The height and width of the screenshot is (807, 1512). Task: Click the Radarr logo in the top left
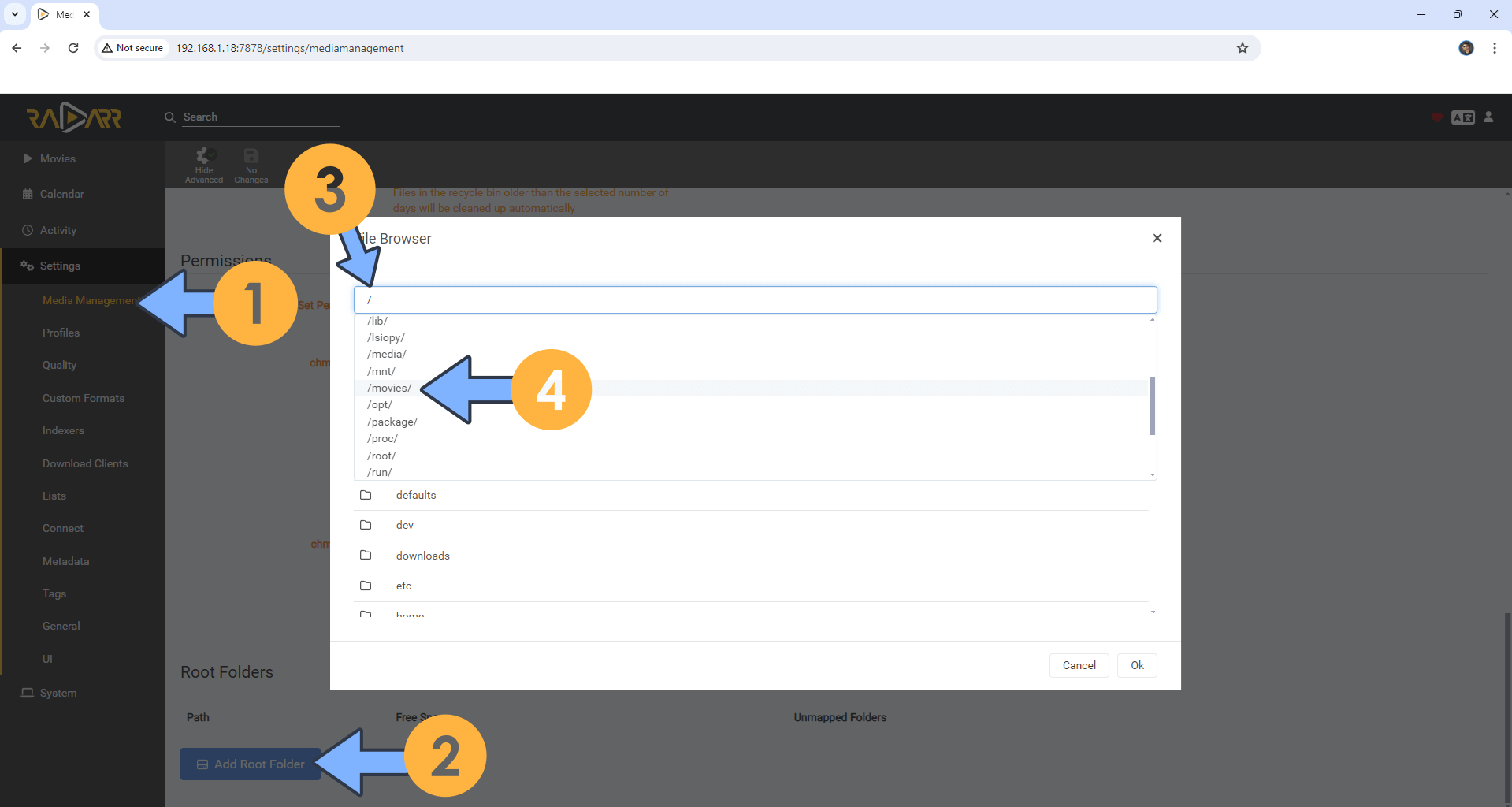tap(75, 117)
